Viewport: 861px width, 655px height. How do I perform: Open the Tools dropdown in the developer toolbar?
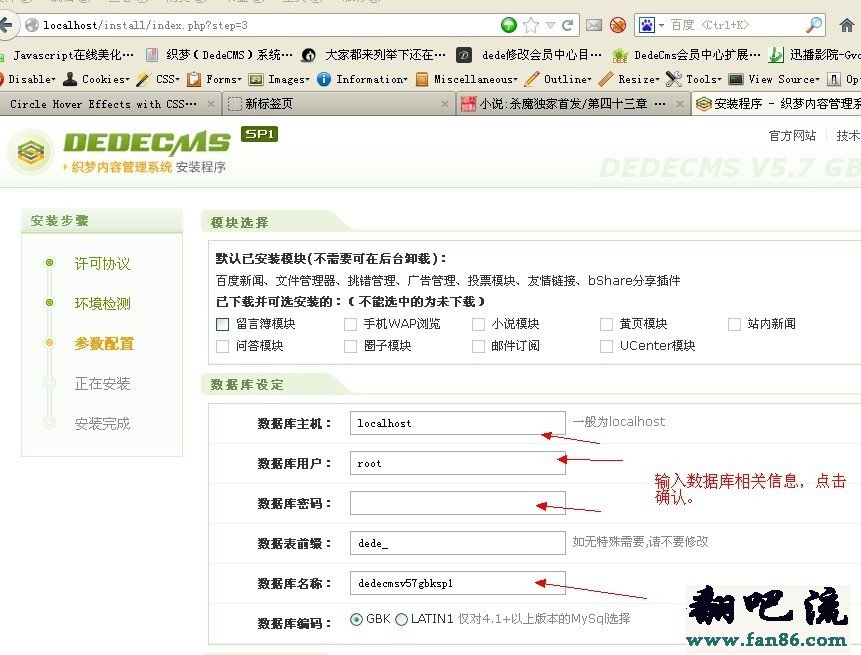[x=694, y=79]
